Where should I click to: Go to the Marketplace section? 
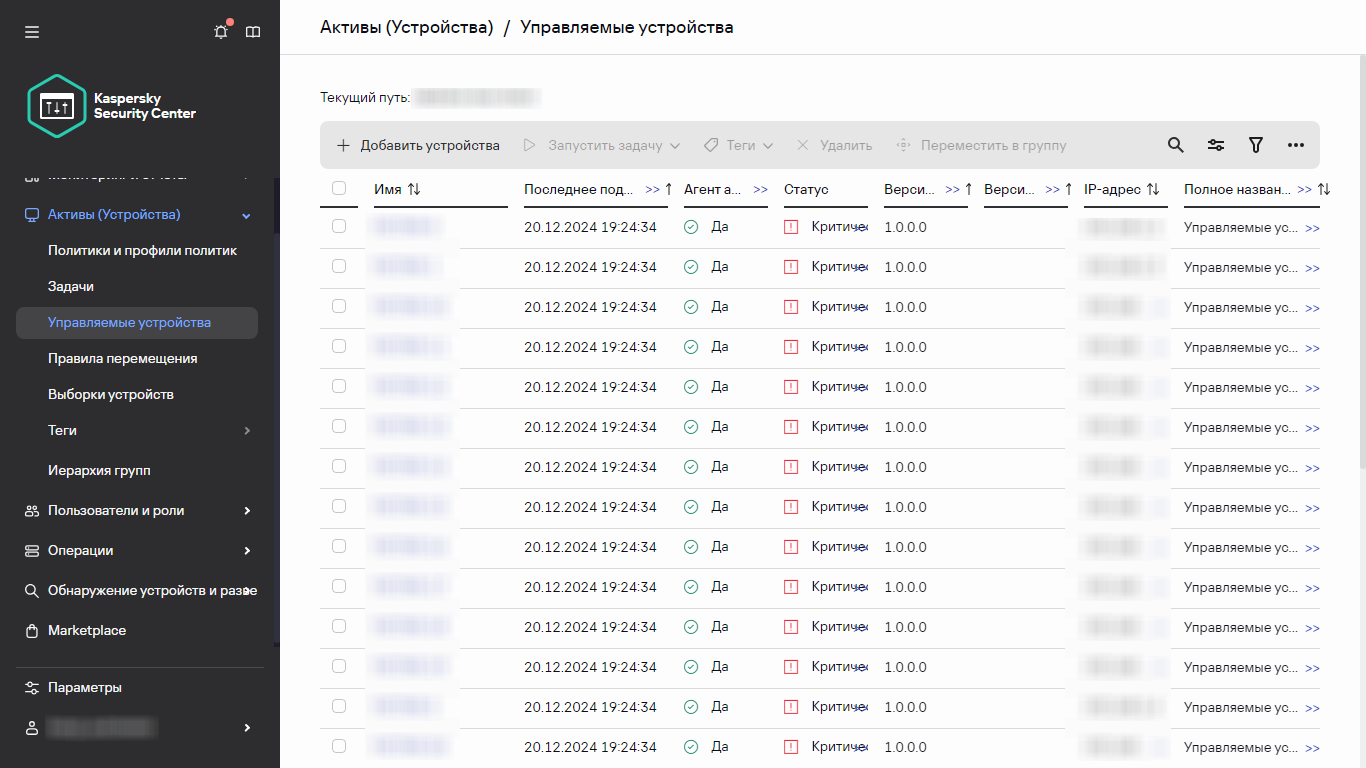pyautogui.click(x=88, y=630)
